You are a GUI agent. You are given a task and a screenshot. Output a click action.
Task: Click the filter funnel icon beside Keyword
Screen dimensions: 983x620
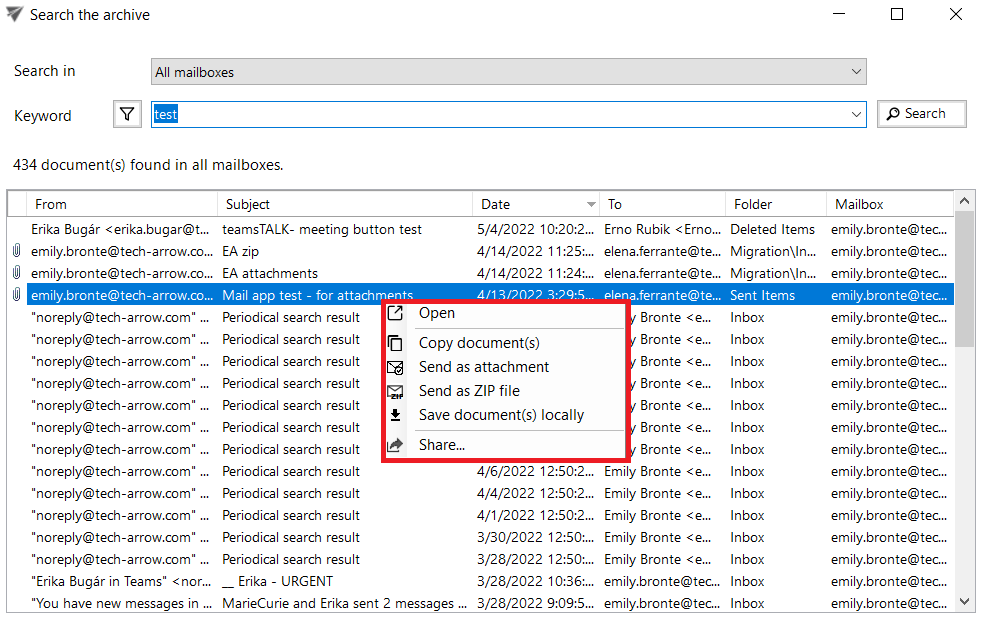pos(127,115)
